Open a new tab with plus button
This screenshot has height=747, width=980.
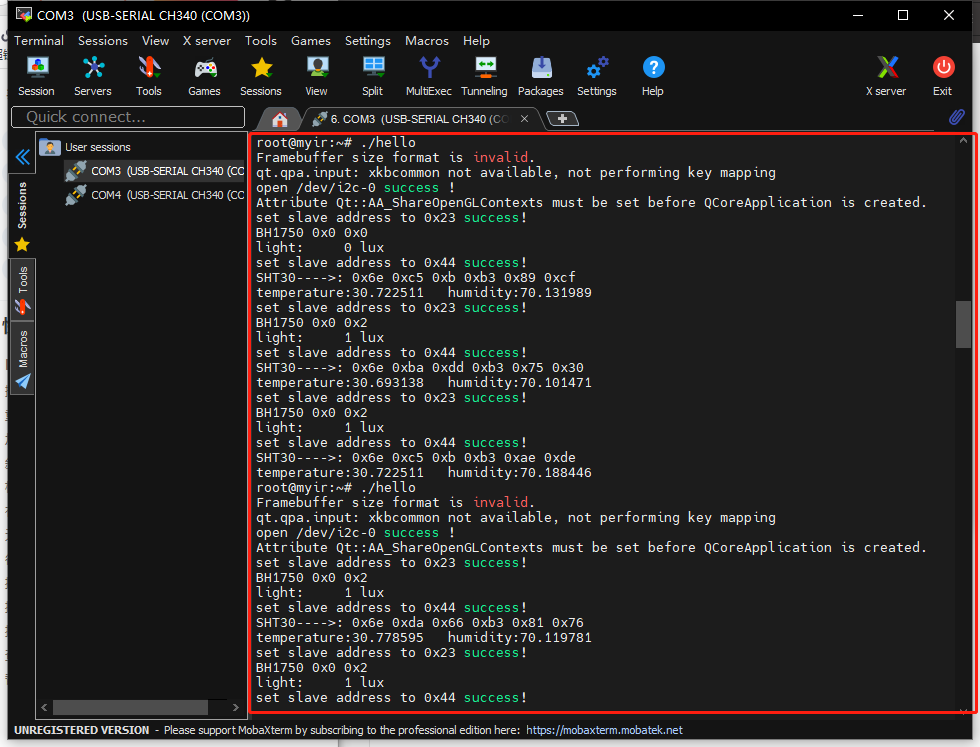point(562,119)
